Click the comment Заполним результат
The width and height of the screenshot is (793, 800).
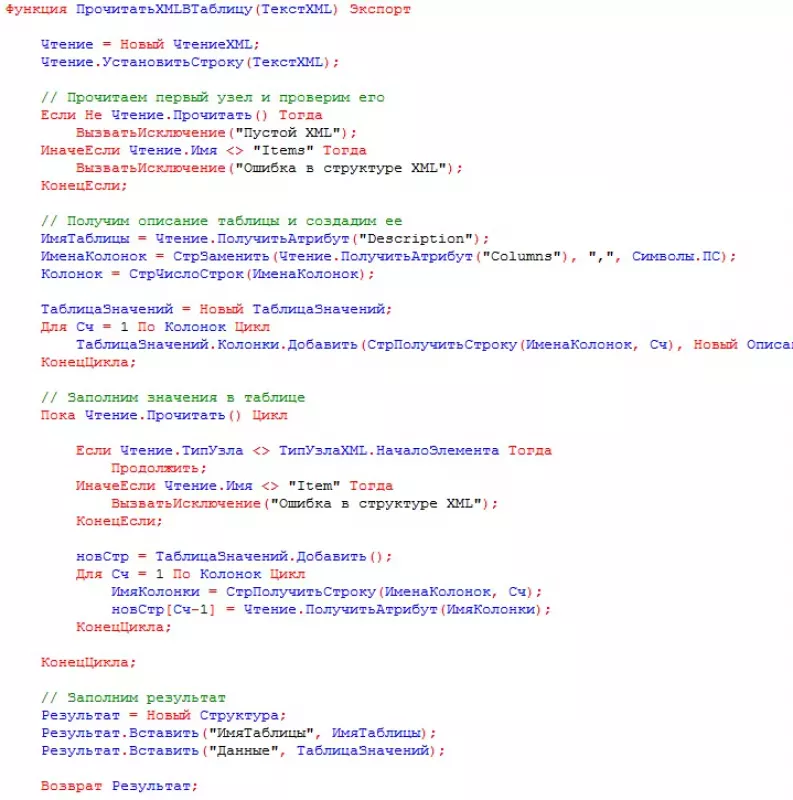(133, 697)
